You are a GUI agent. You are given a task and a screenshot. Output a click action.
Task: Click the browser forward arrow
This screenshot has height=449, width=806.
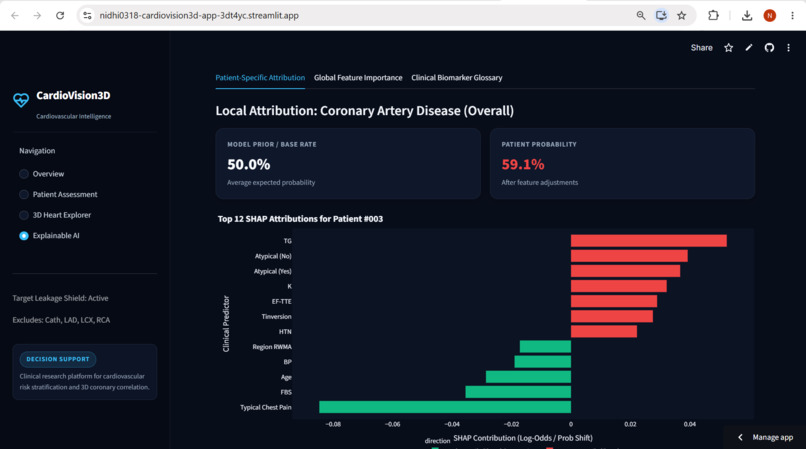[x=37, y=15]
